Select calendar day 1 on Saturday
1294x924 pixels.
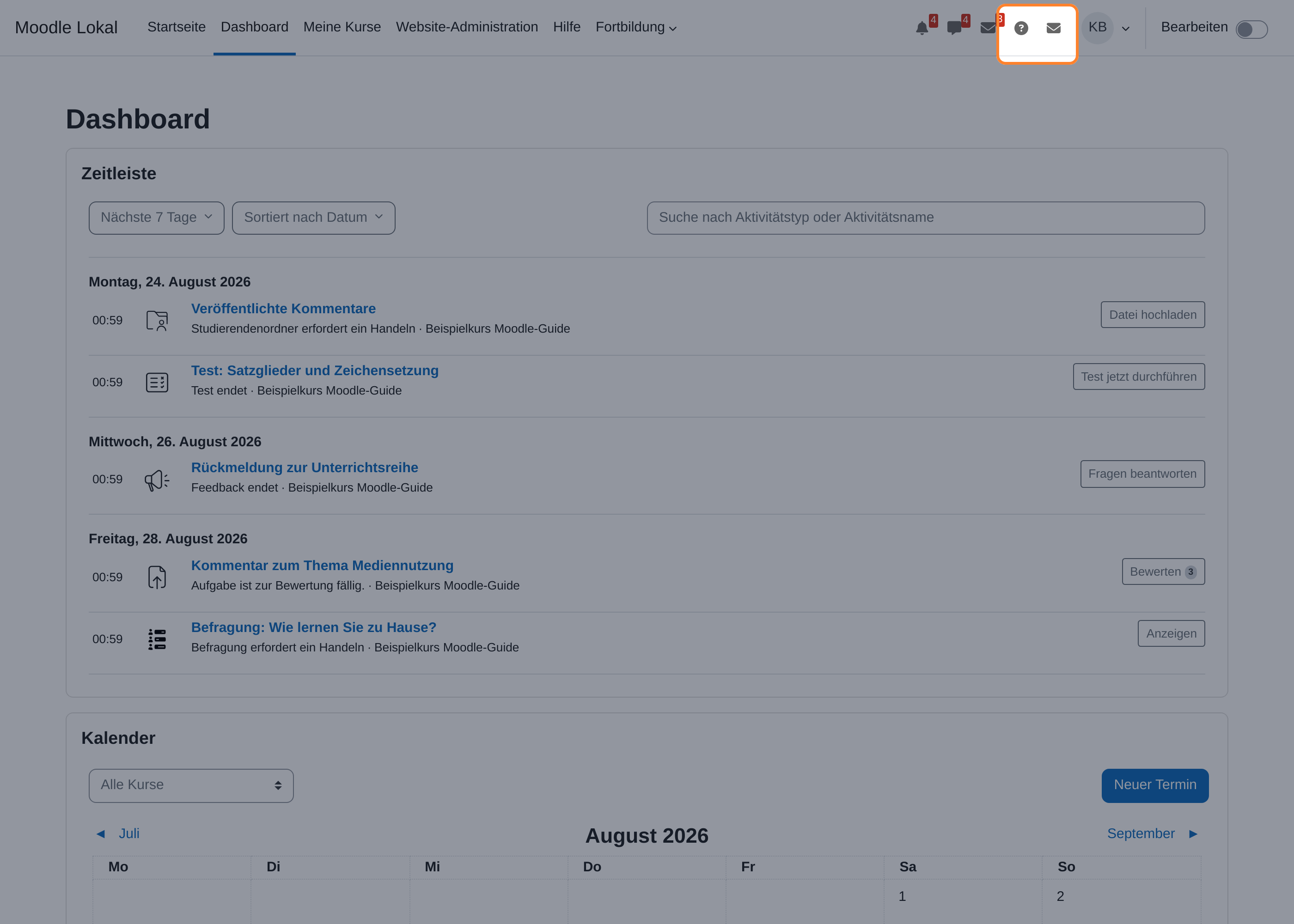click(x=902, y=897)
